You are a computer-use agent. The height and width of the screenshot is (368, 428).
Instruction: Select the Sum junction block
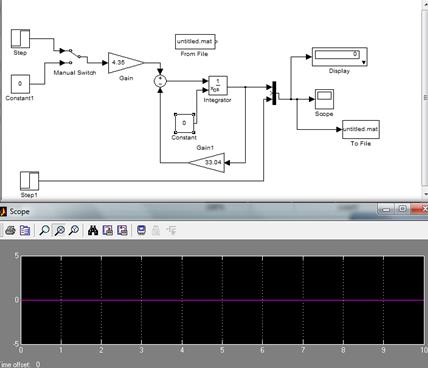pyautogui.click(x=160, y=81)
